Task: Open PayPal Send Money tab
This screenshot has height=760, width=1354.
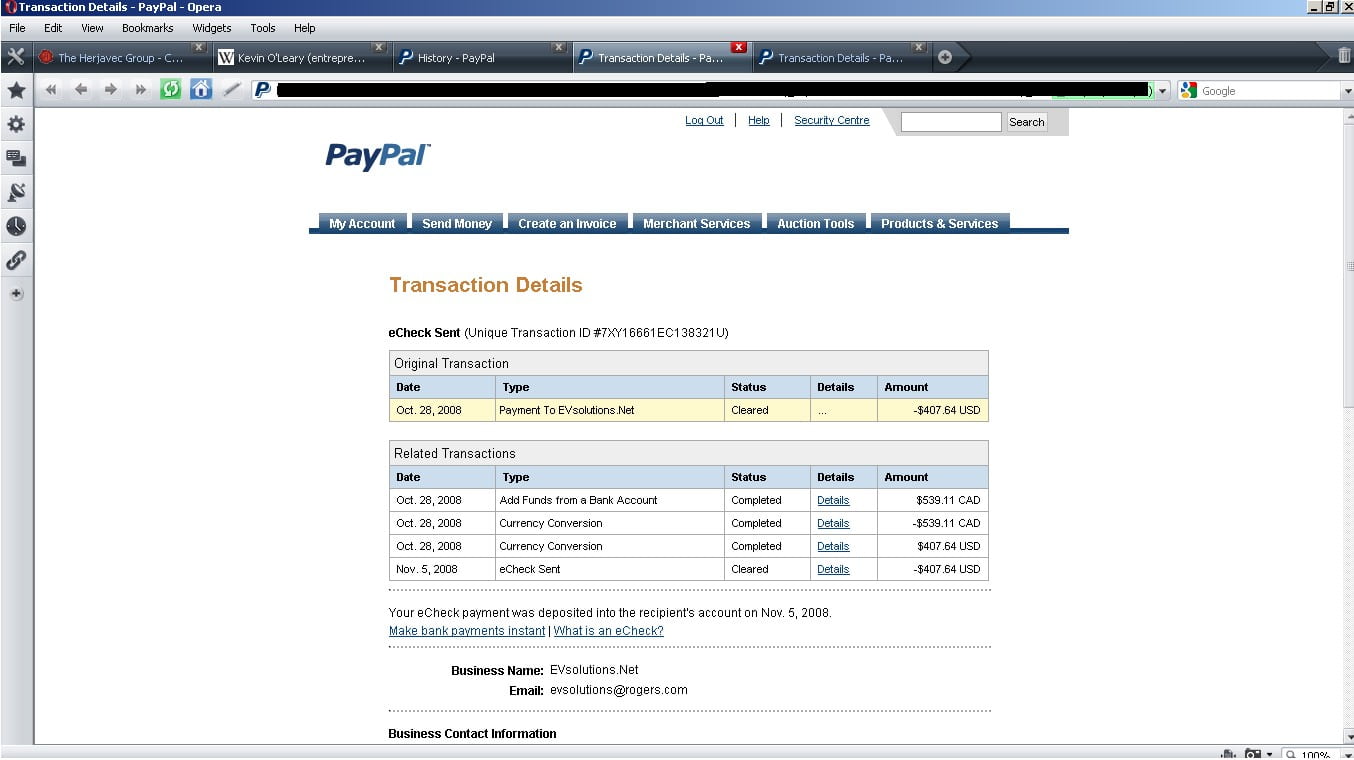Action: click(x=457, y=223)
